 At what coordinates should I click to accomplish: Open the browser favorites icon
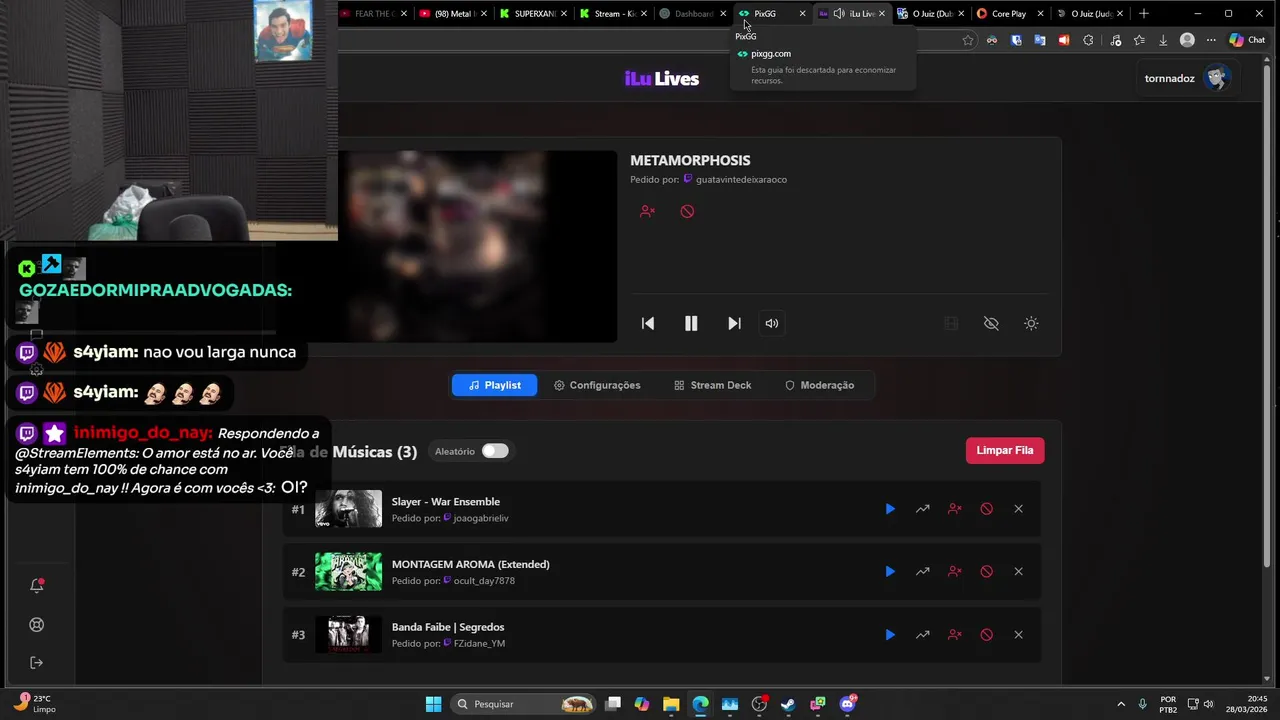1139,40
